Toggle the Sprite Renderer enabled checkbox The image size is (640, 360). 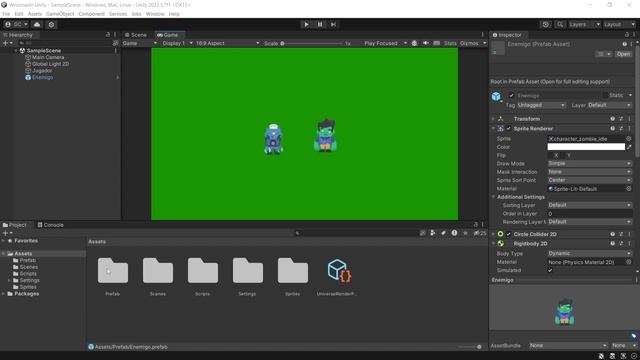509,129
